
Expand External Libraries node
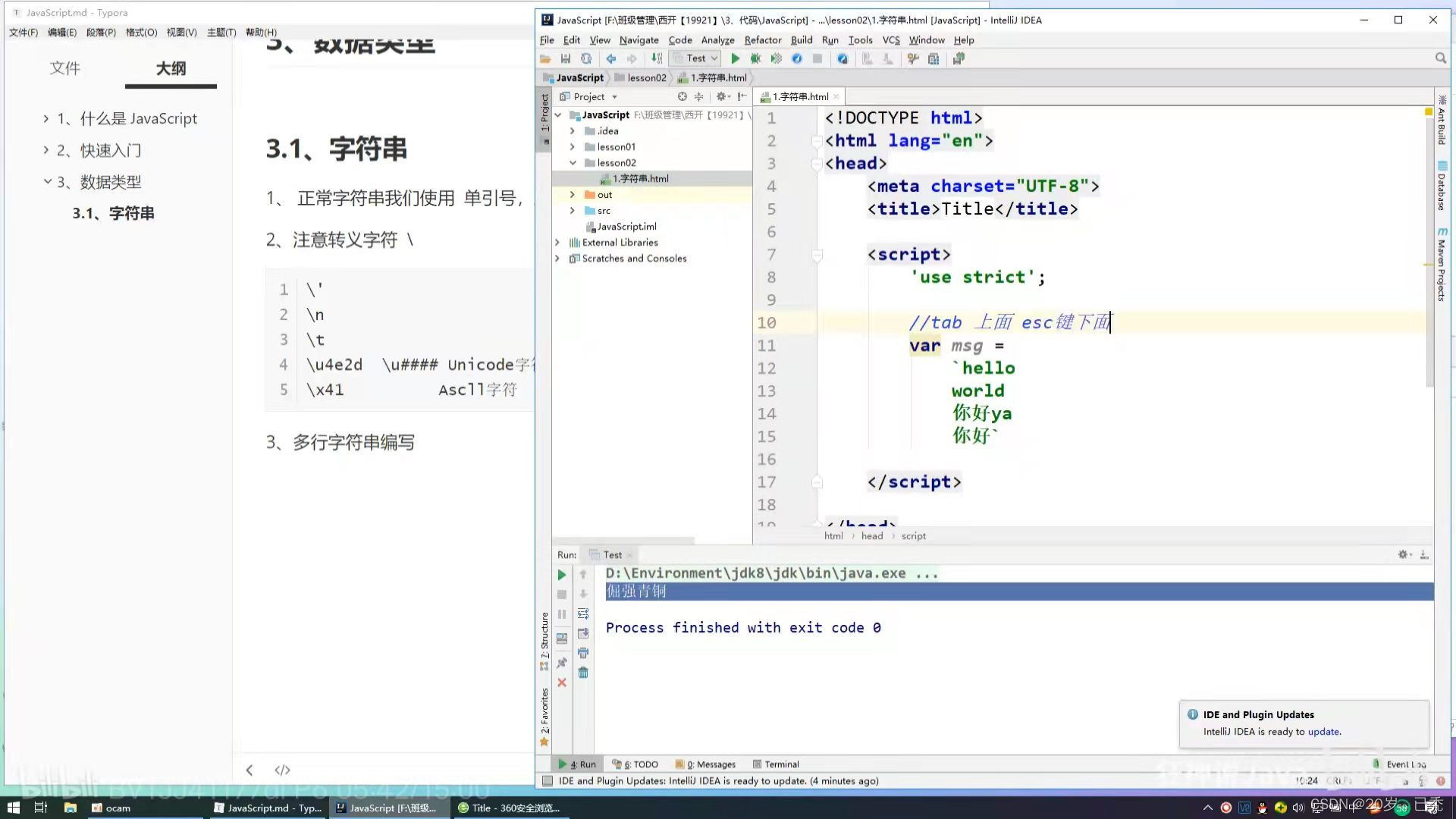[558, 243]
